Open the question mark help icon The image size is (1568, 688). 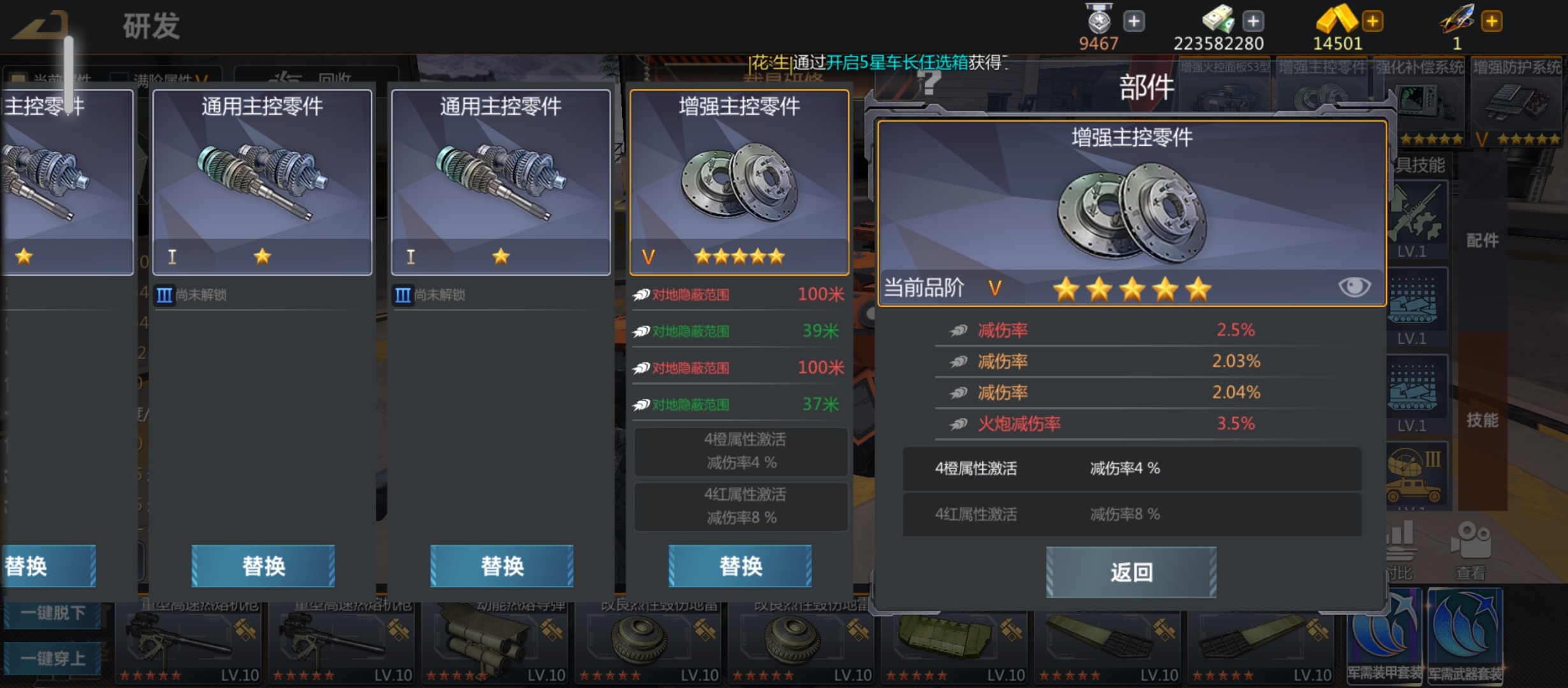pyautogui.click(x=929, y=82)
